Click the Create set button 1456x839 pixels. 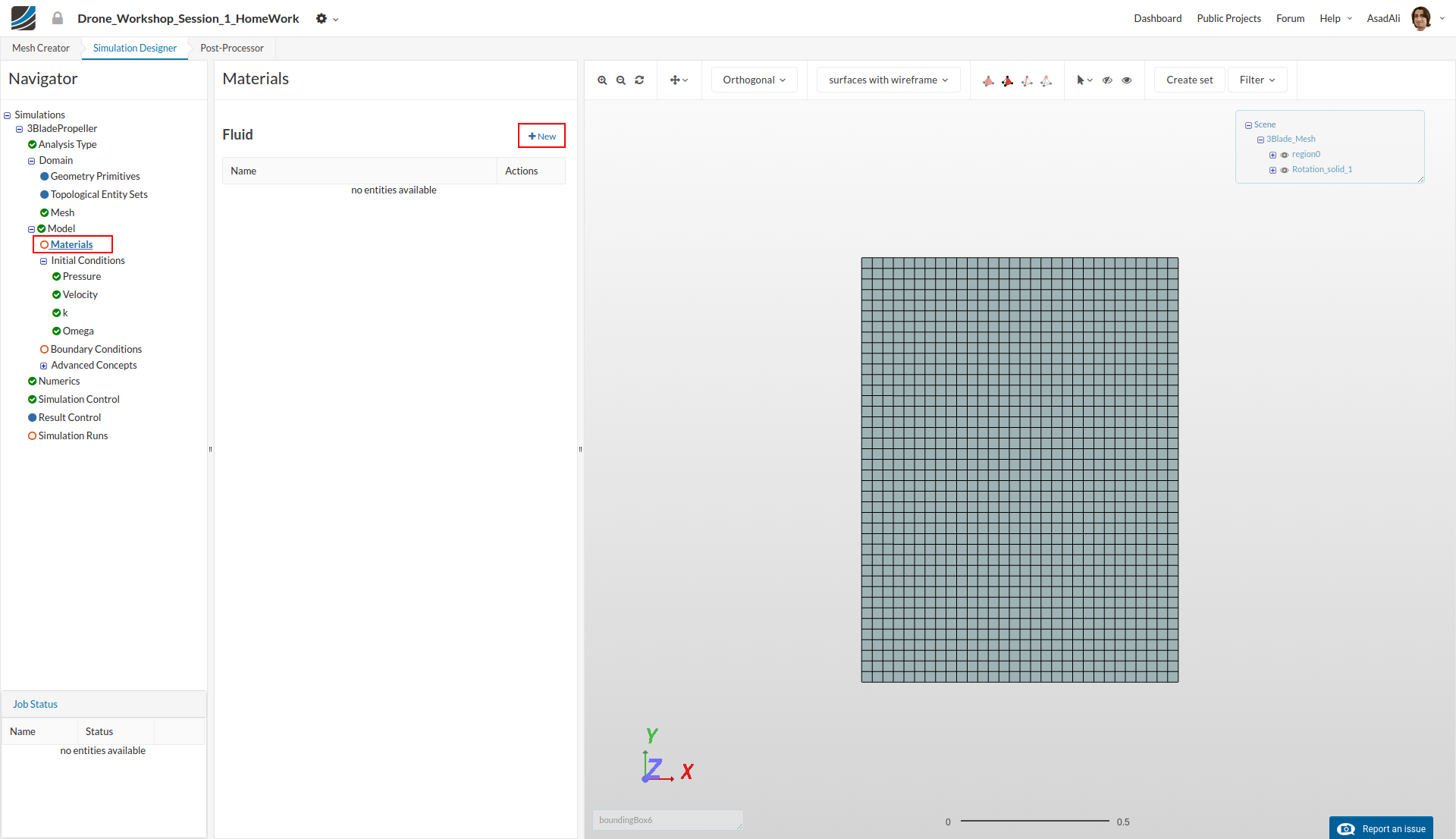1189,80
